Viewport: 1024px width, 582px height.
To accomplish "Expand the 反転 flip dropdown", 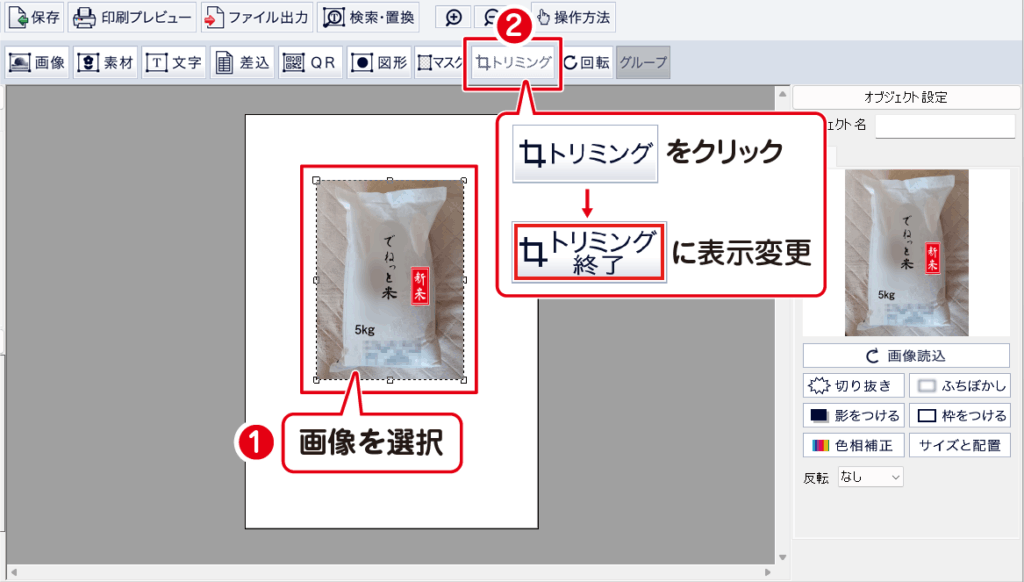I will (870, 477).
